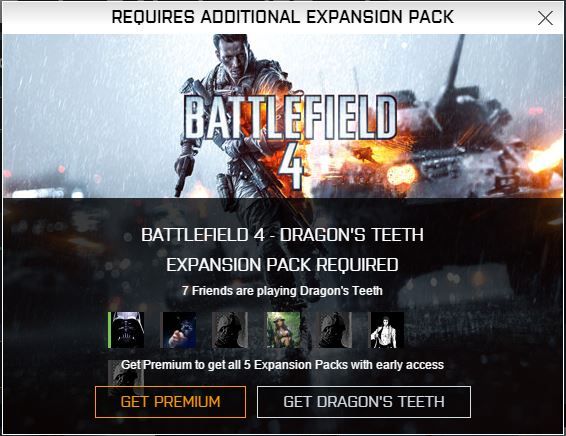
Task: Click the large numeral 4 below BATTLEFIELD
Action: (292, 166)
